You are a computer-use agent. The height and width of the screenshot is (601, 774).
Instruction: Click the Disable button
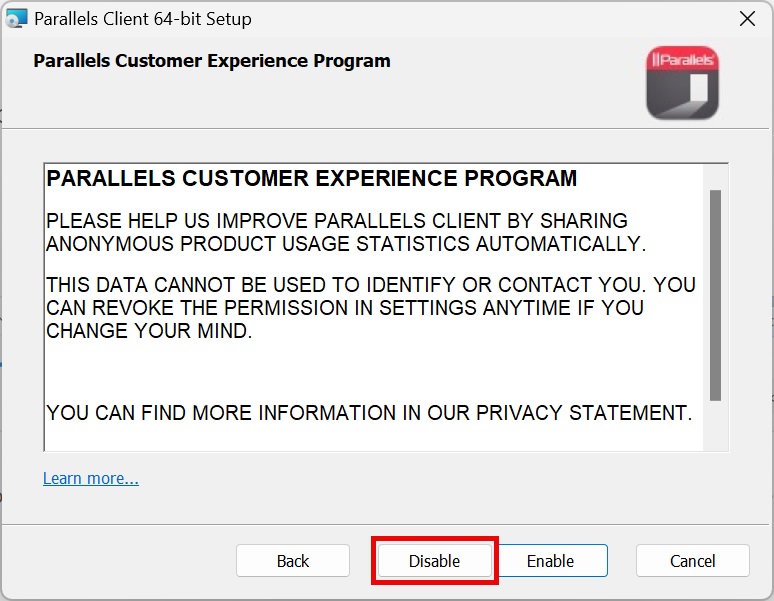click(434, 561)
